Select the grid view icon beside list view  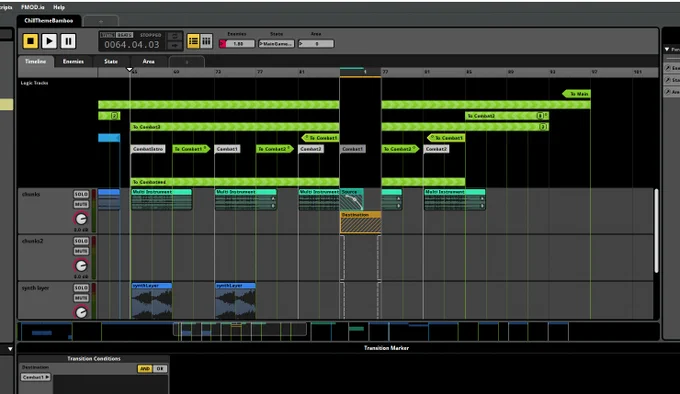[206, 41]
